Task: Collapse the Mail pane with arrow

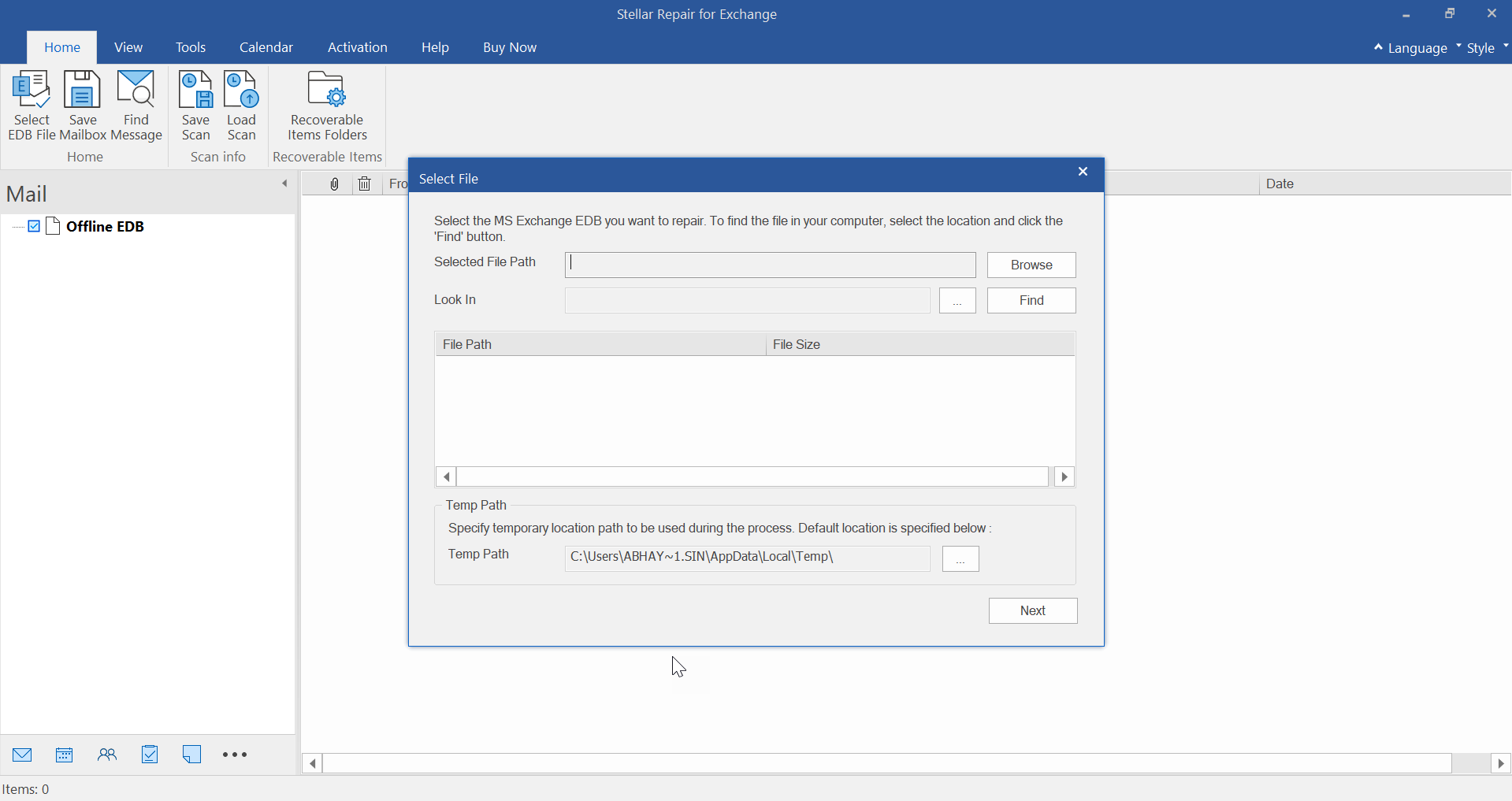Action: [284, 184]
